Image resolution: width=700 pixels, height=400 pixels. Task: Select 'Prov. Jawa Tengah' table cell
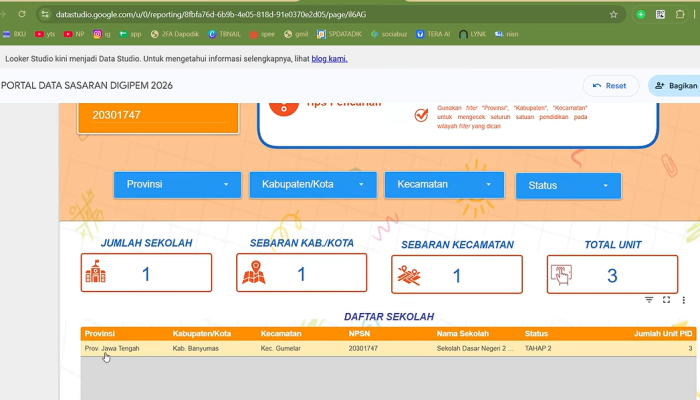112,348
